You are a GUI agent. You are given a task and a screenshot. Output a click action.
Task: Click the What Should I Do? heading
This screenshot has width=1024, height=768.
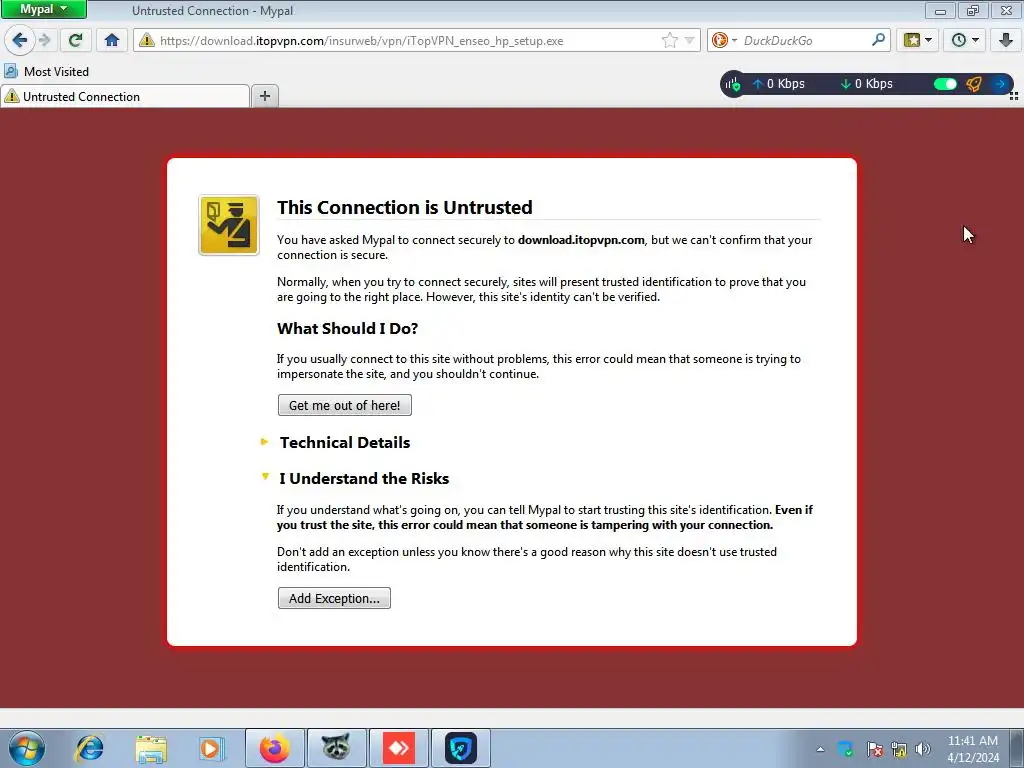pos(347,328)
